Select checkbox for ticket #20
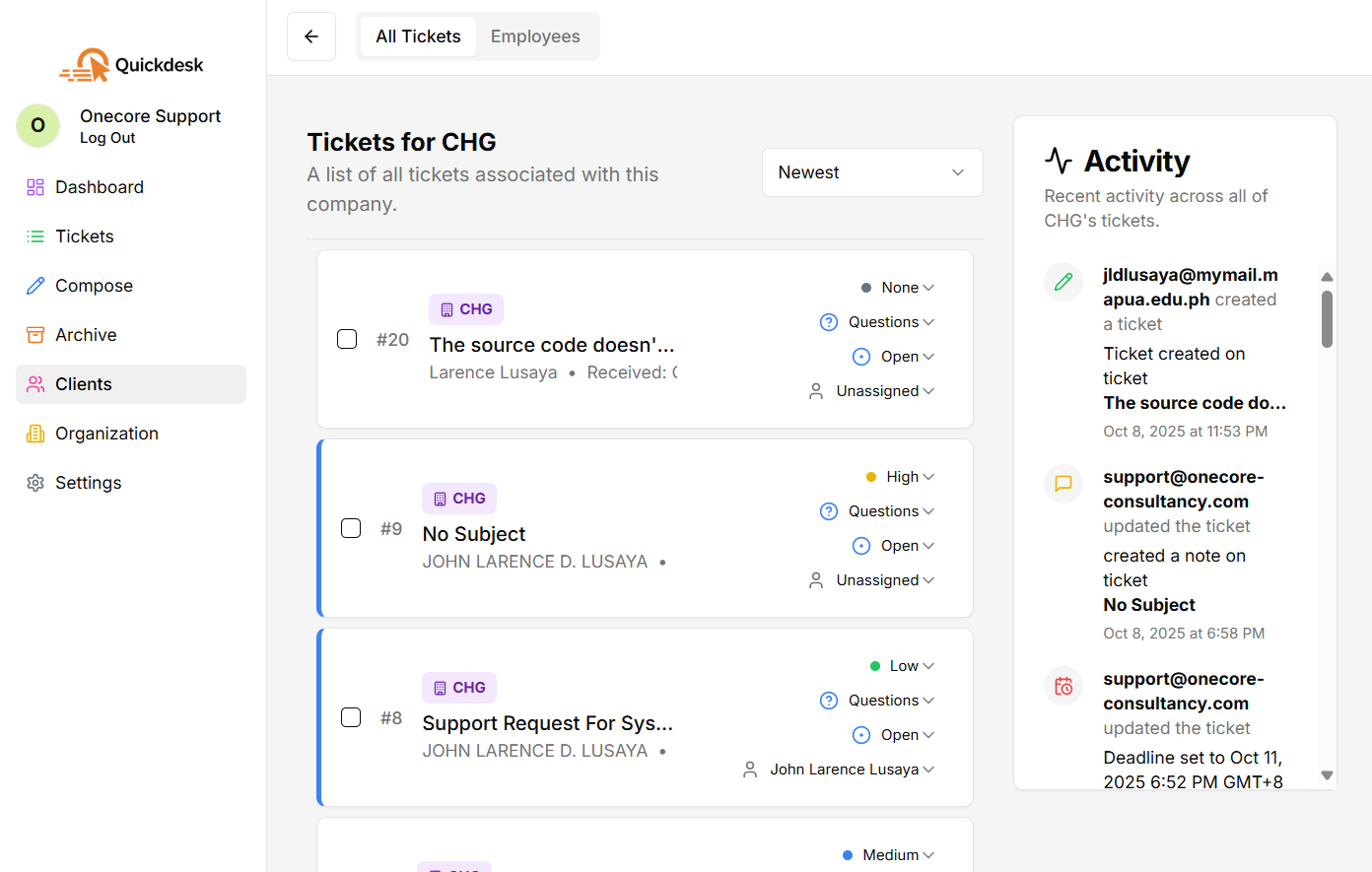 347,339
